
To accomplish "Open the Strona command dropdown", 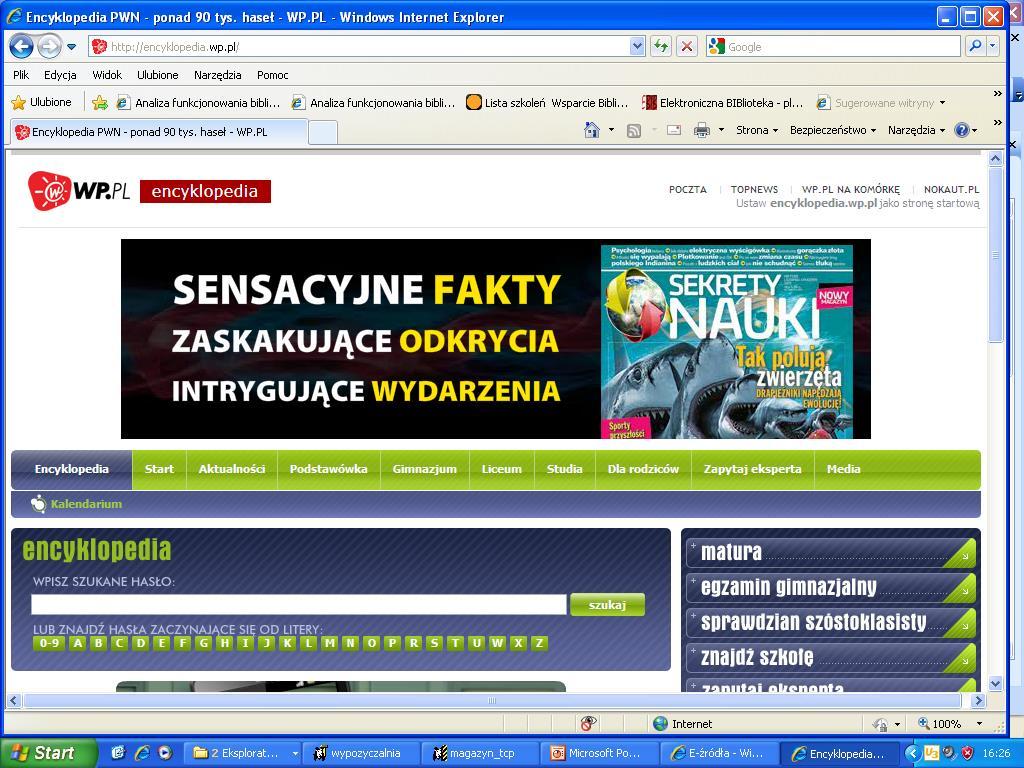I will click(x=757, y=130).
